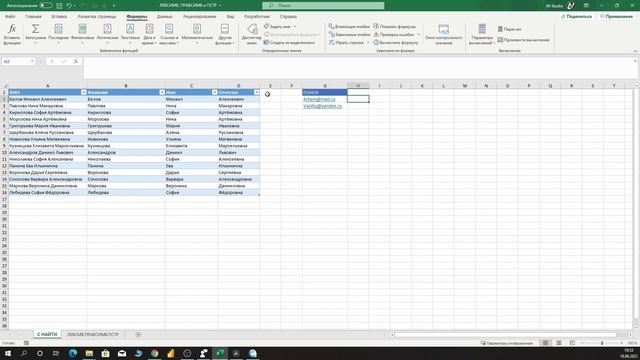The height and width of the screenshot is (360, 640).
Task: Click the Windows Start button
Action: 7,353
